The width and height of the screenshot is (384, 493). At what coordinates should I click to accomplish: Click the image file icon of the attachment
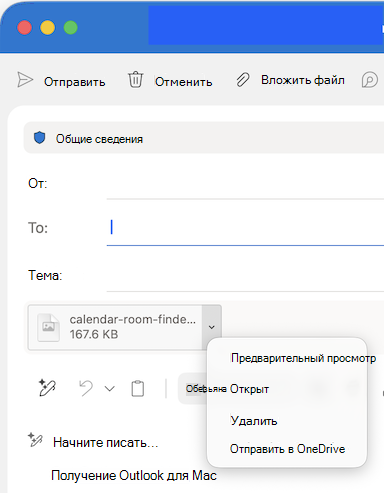pos(49,328)
